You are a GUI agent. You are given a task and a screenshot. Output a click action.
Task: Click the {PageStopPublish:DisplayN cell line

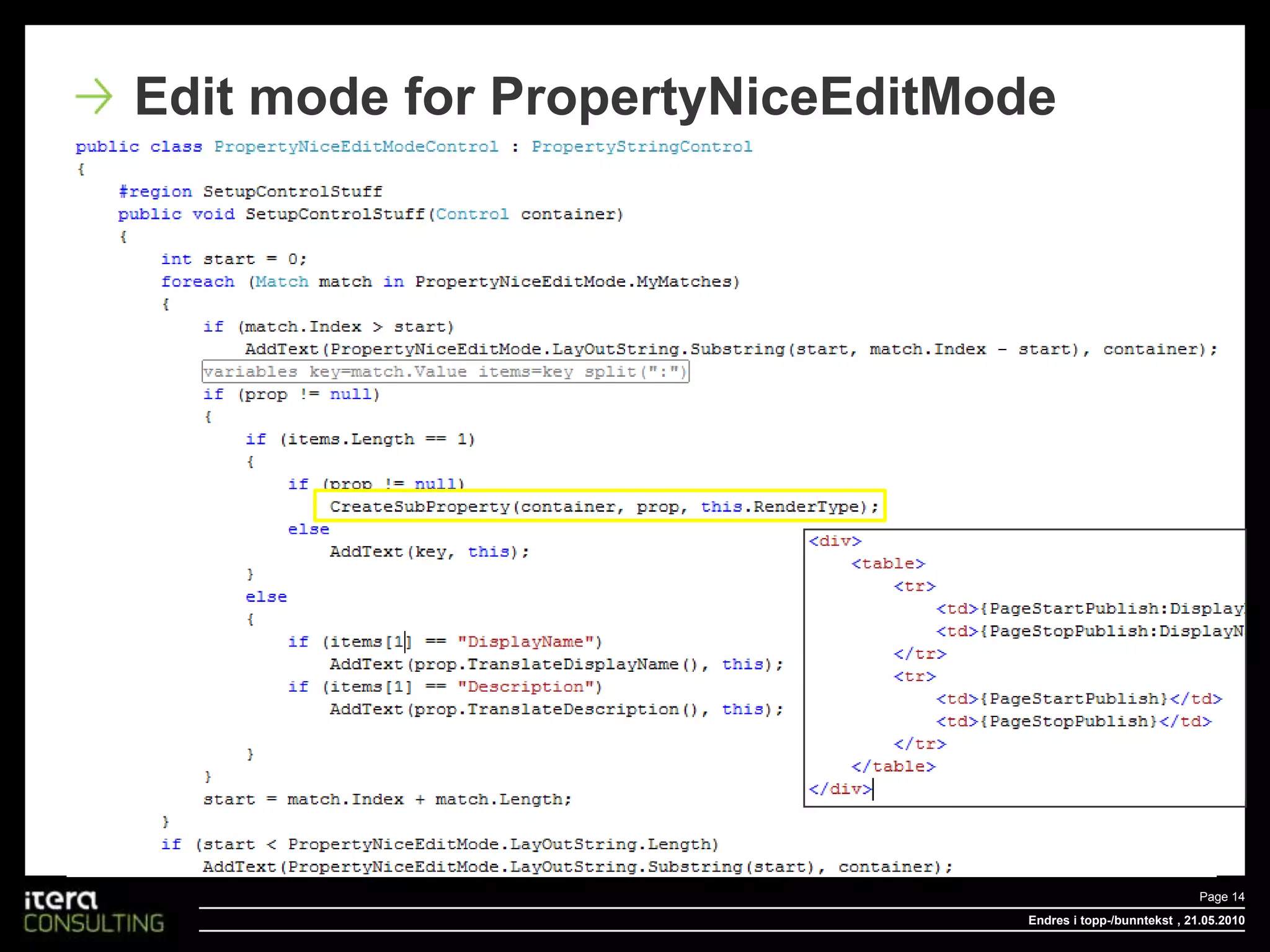[x=1090, y=631]
